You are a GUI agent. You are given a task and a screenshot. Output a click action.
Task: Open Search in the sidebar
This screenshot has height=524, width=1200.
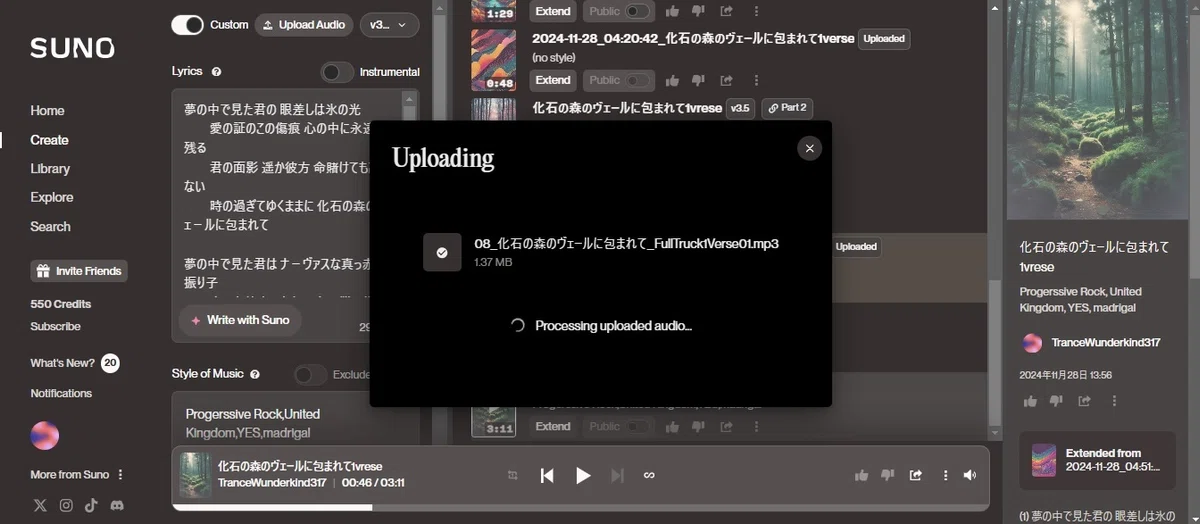pyautogui.click(x=50, y=227)
